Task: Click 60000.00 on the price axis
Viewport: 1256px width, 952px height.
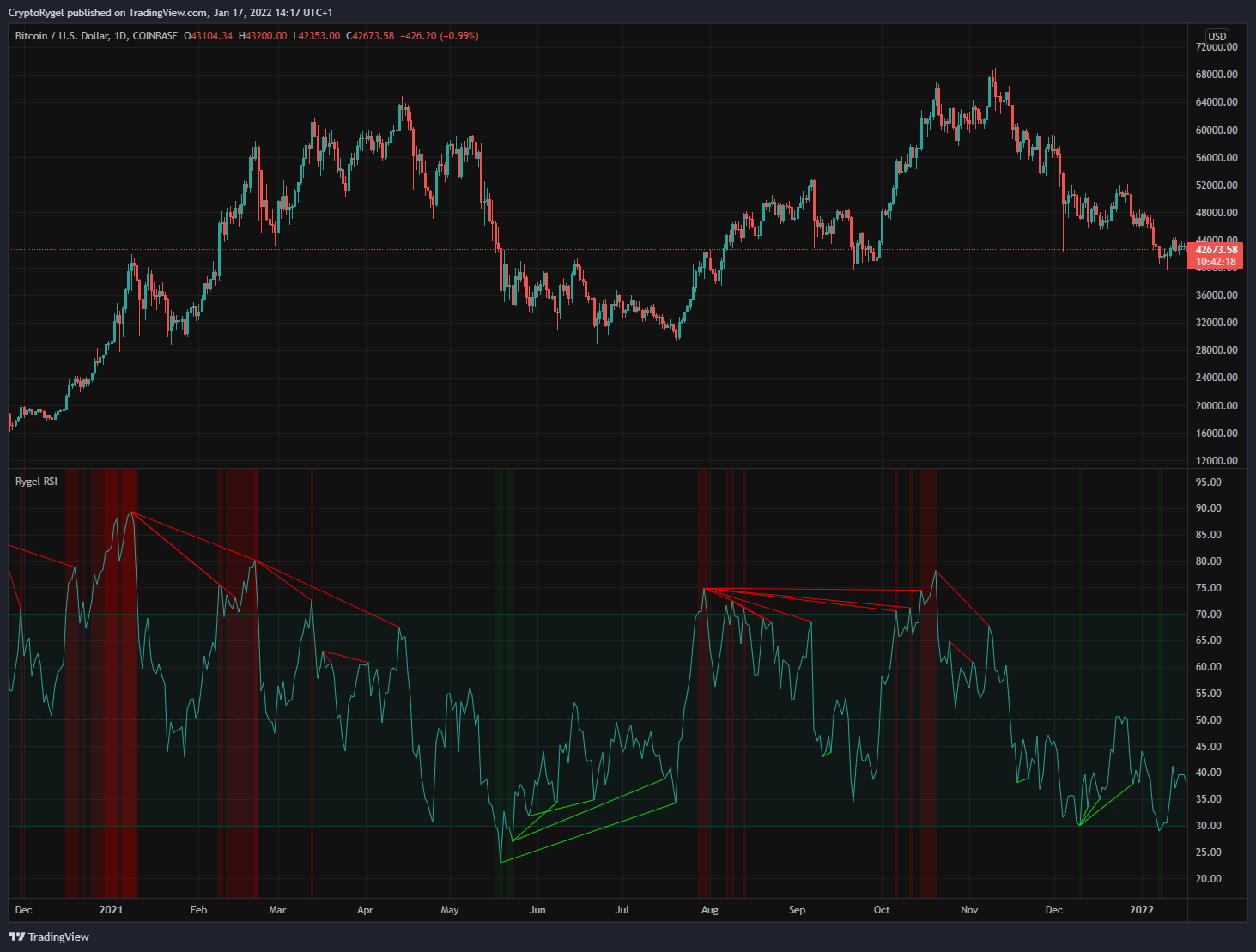Action: point(1217,130)
